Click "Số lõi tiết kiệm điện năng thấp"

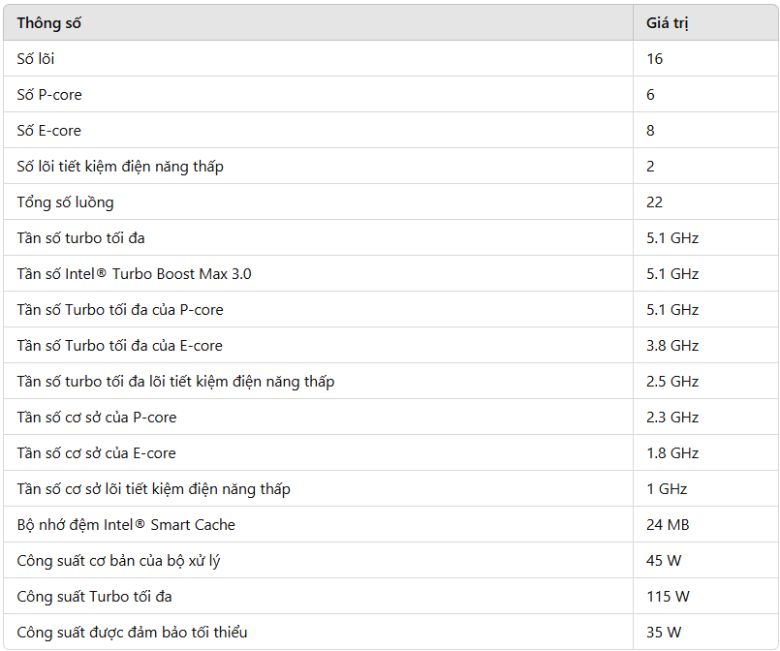[x=120, y=166]
